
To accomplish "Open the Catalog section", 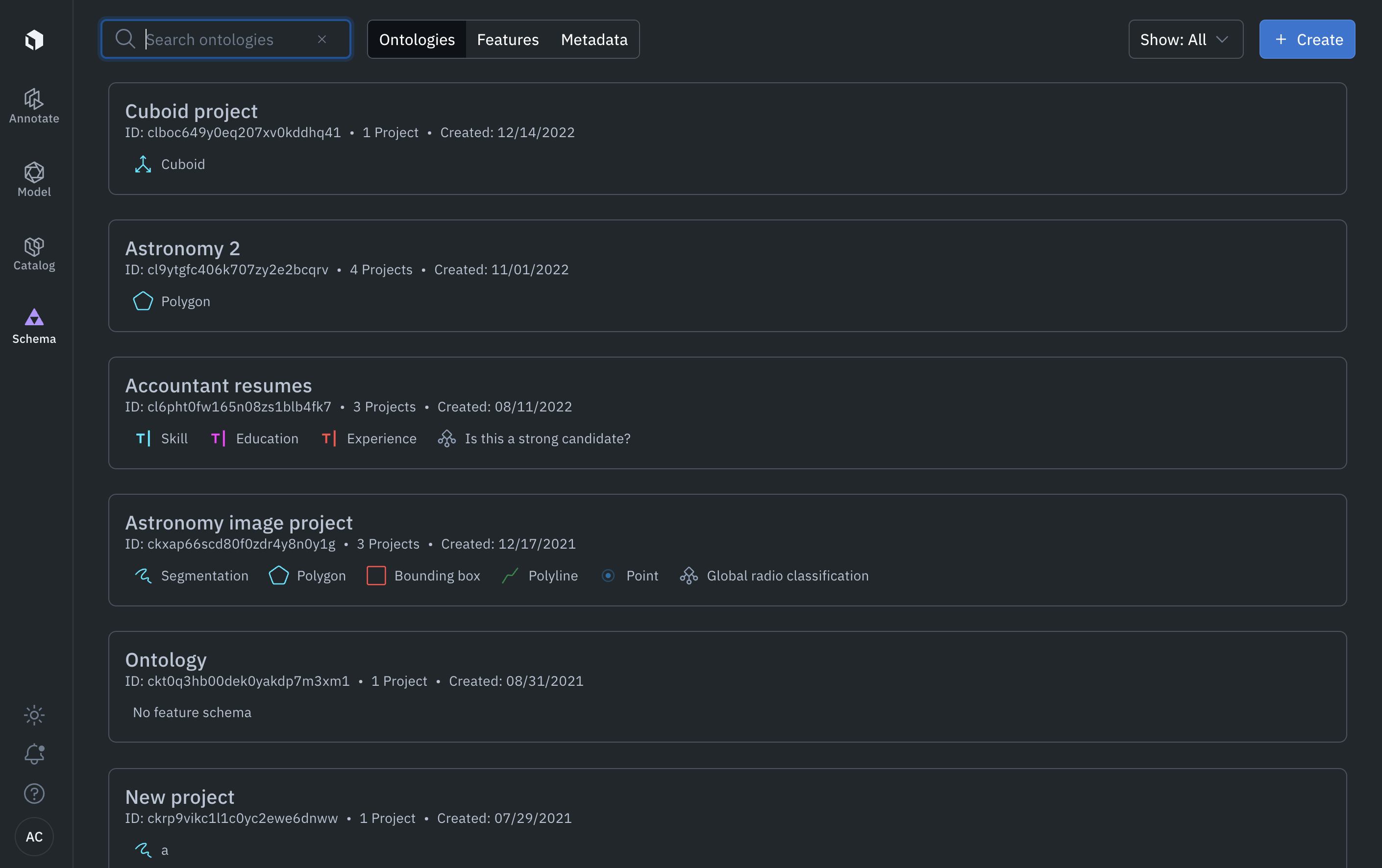I will point(34,254).
